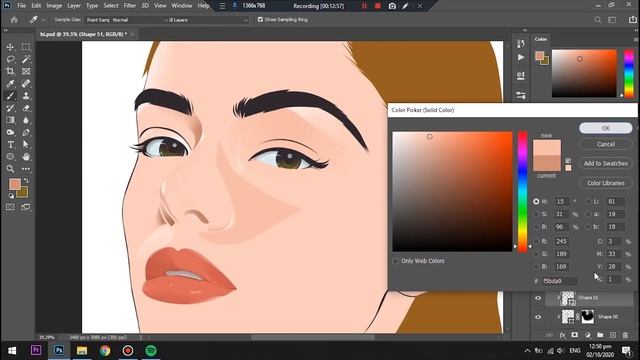Select the Frame tool

click(x=26, y=71)
